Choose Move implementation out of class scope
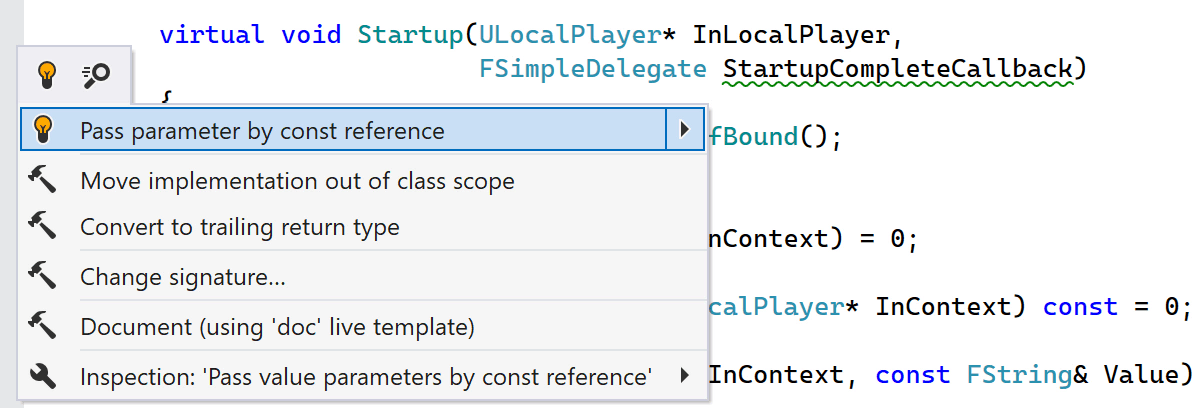 pyautogui.click(x=297, y=181)
